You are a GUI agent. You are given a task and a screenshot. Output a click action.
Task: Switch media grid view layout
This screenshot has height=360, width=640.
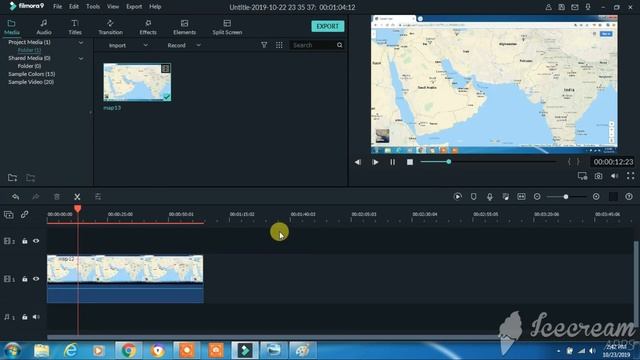point(279,45)
